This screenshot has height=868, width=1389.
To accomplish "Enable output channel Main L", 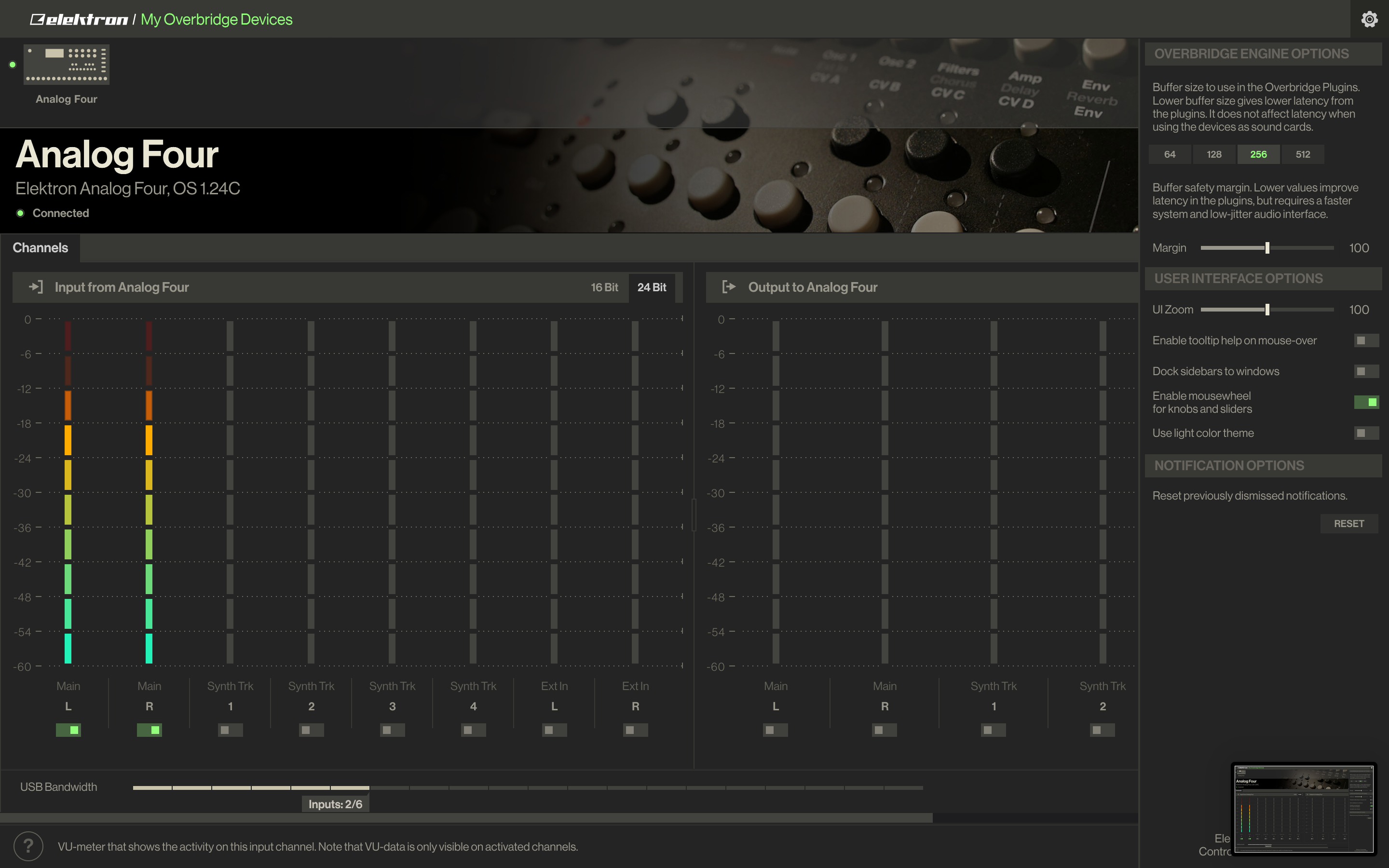I will pyautogui.click(x=776, y=730).
